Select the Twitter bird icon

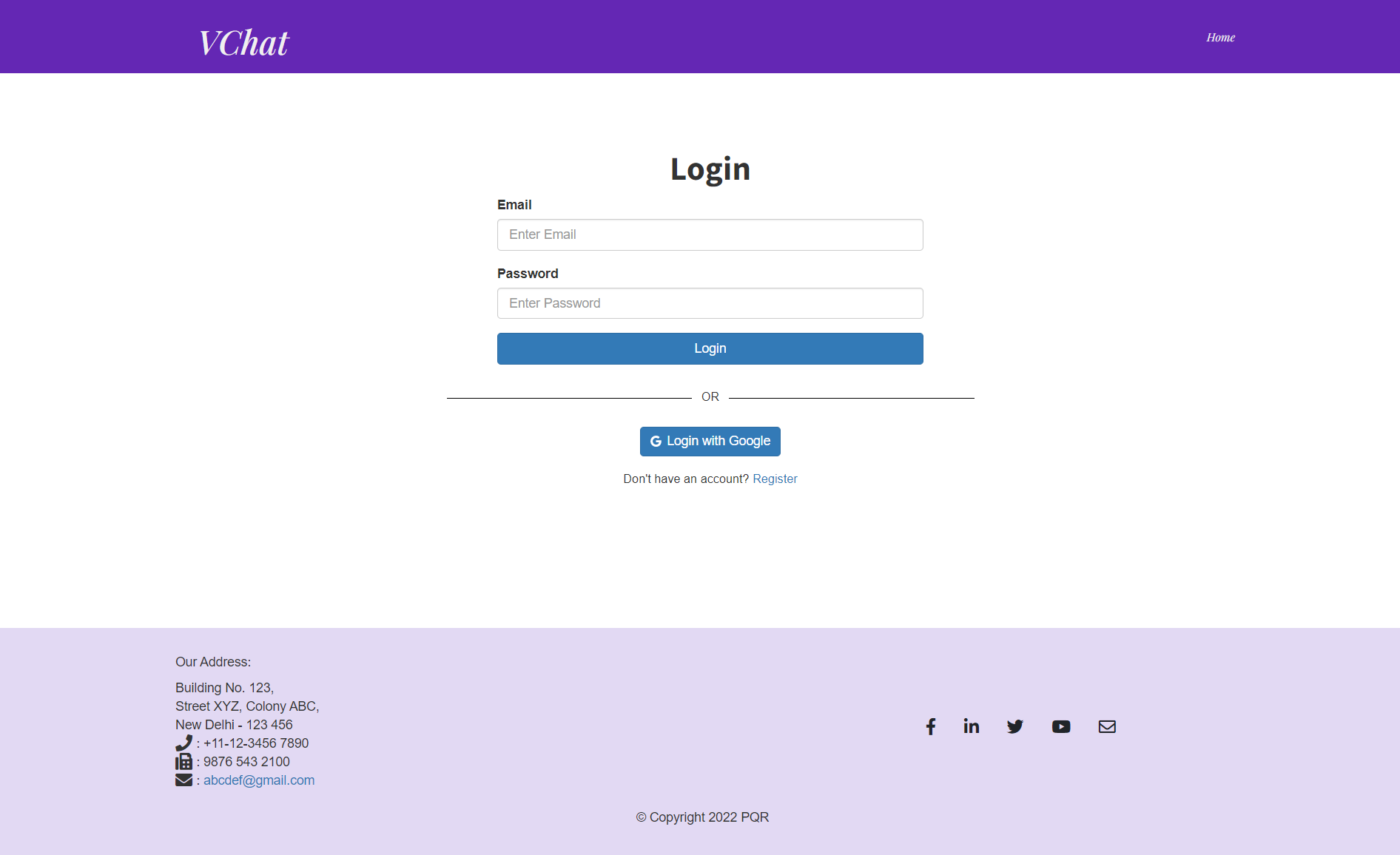pos(1014,726)
